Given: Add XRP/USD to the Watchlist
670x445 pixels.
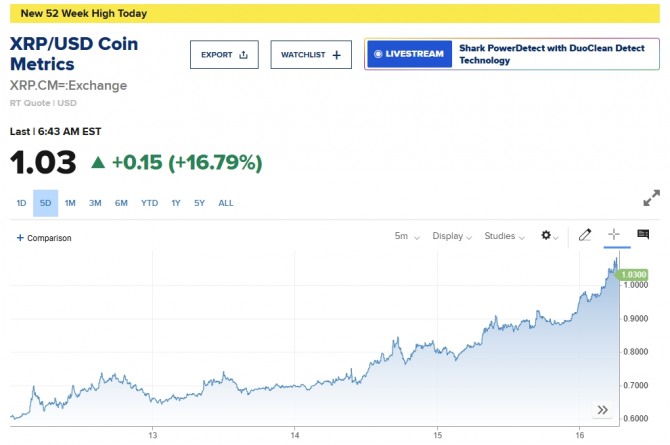Looking at the screenshot, I should (311, 55).
